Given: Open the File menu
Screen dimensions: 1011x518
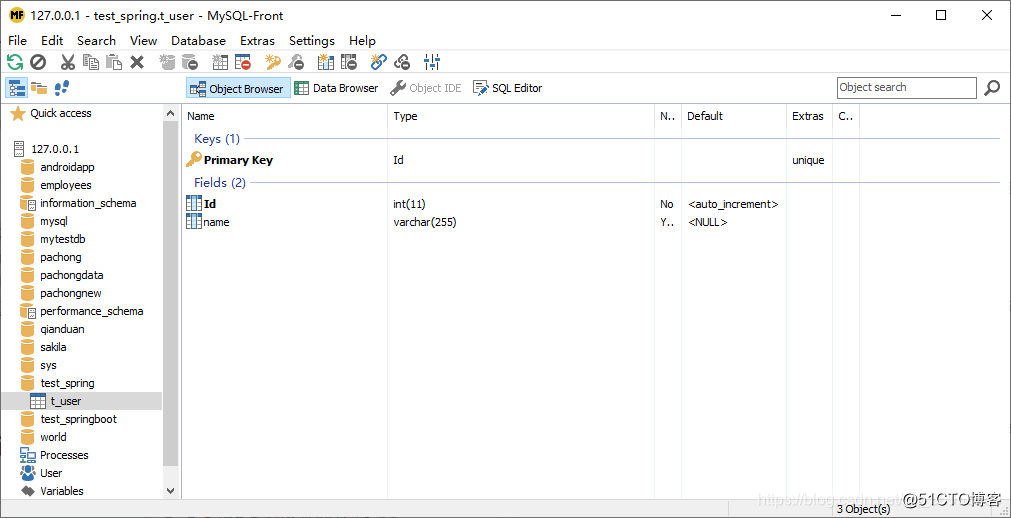Looking at the screenshot, I should [17, 41].
